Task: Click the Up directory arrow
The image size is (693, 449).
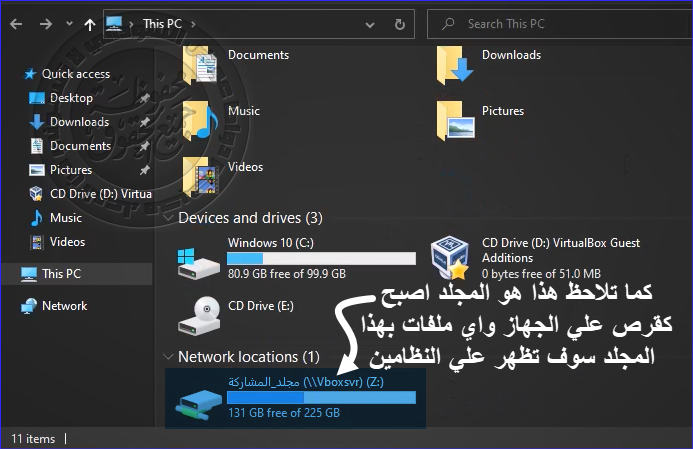Action: point(90,24)
